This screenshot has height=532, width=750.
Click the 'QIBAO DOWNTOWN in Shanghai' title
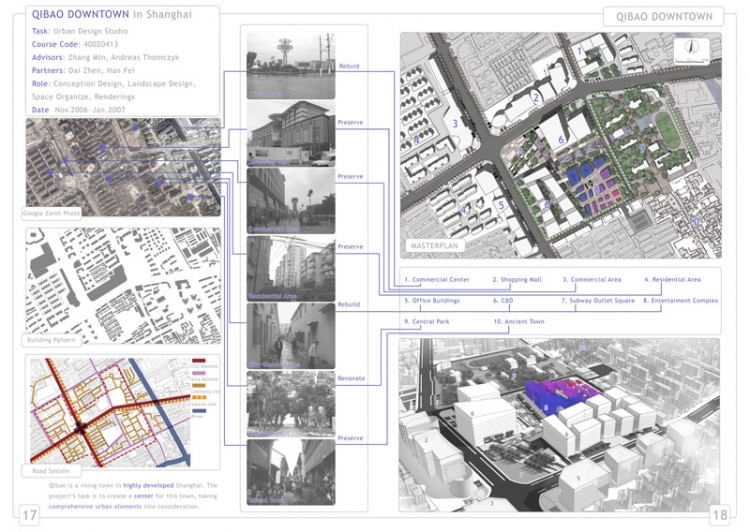tap(111, 14)
